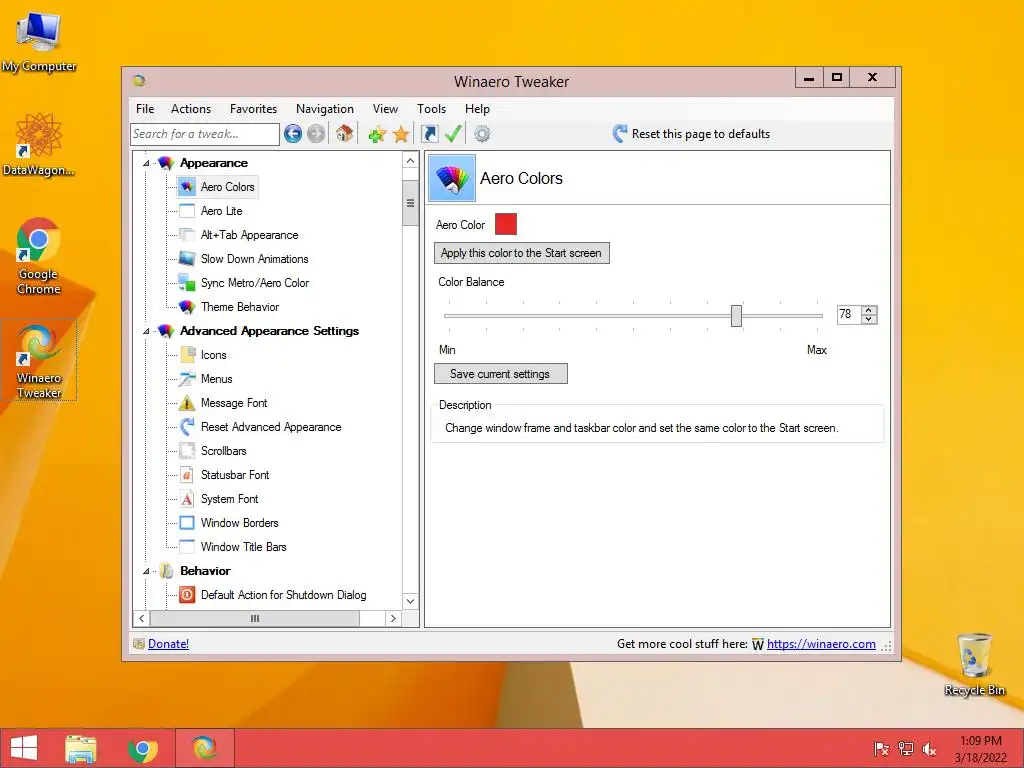Click the Reset Advanced Appearance icon
The height and width of the screenshot is (768, 1024).
tap(187, 427)
